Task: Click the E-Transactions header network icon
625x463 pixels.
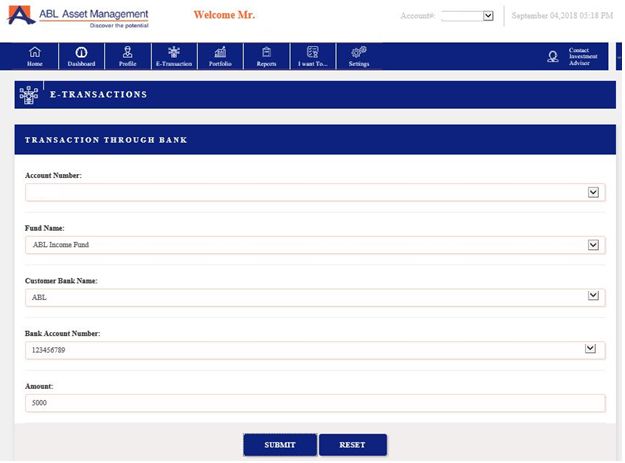Action: [29, 95]
